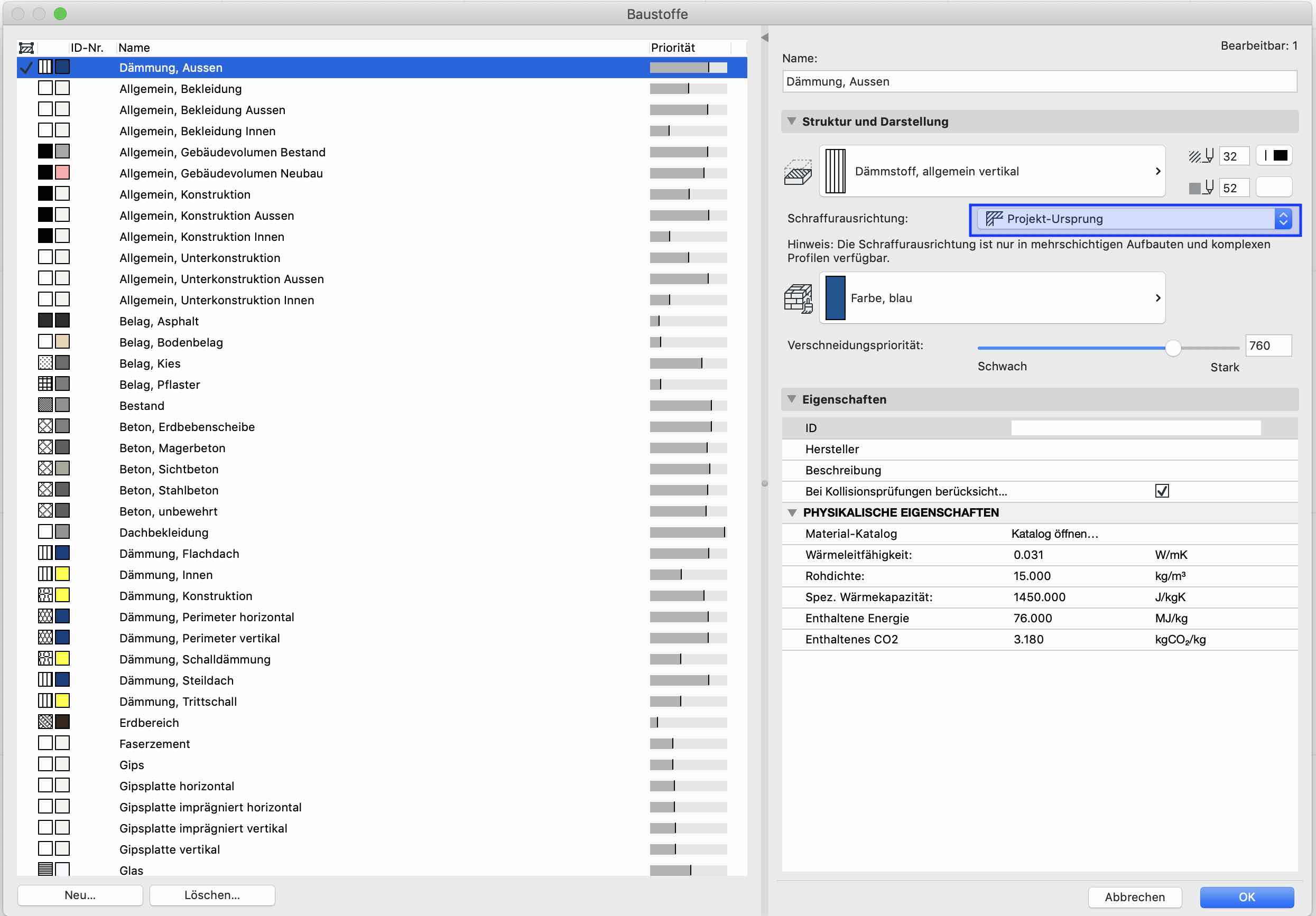
Task: Click yellow swatch of Dämmung, Innen
Action: 62,574
